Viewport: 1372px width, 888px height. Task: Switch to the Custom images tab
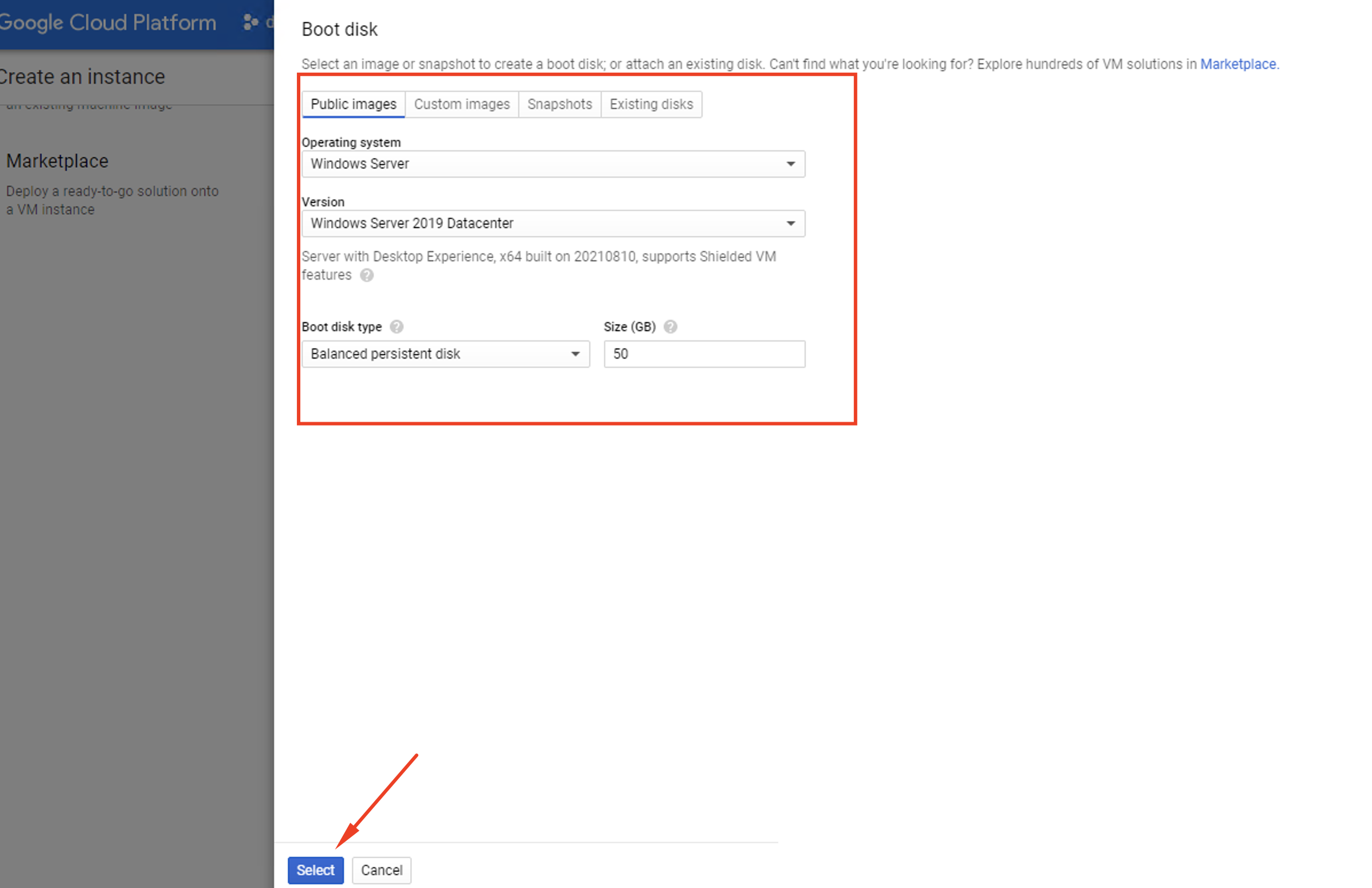click(x=462, y=104)
